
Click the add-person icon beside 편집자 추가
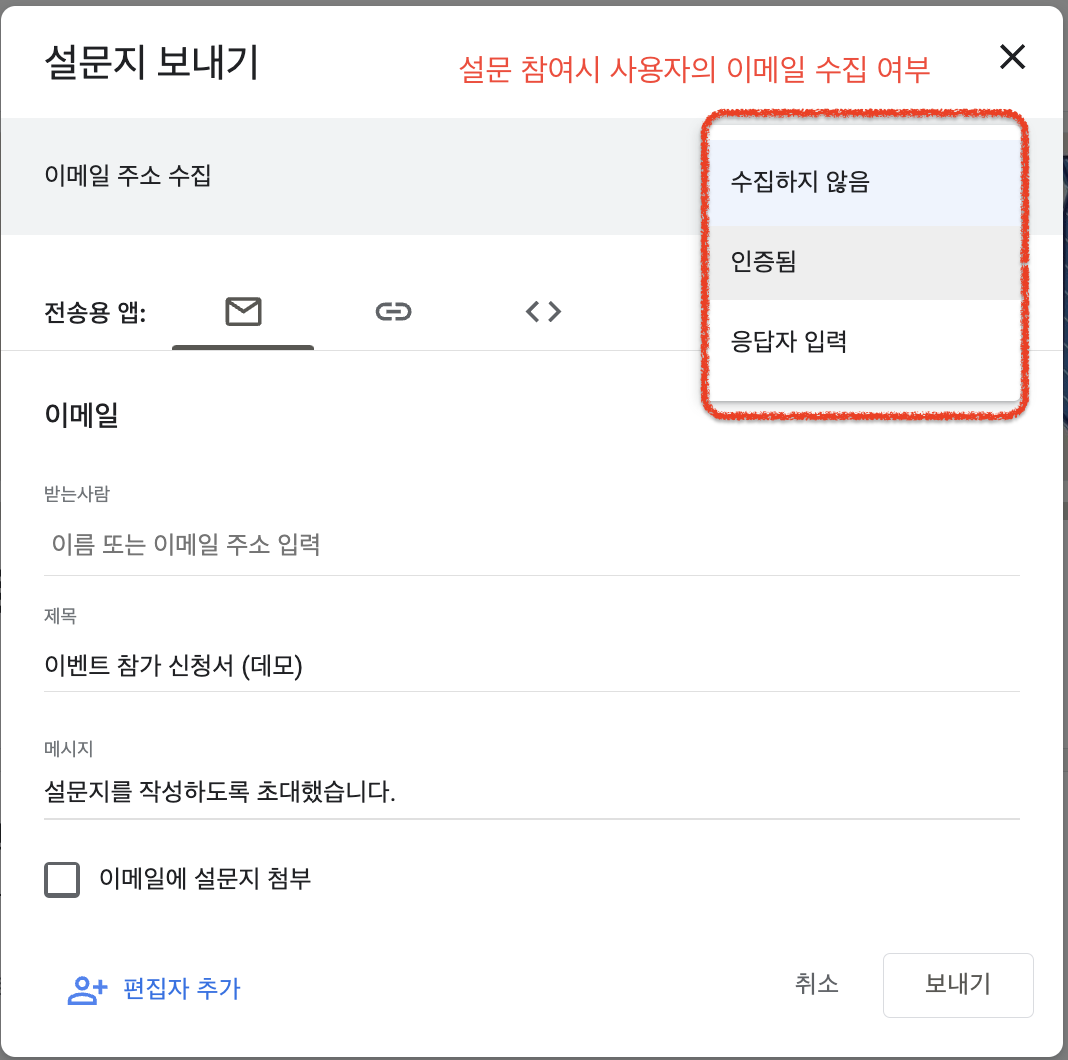click(x=87, y=990)
